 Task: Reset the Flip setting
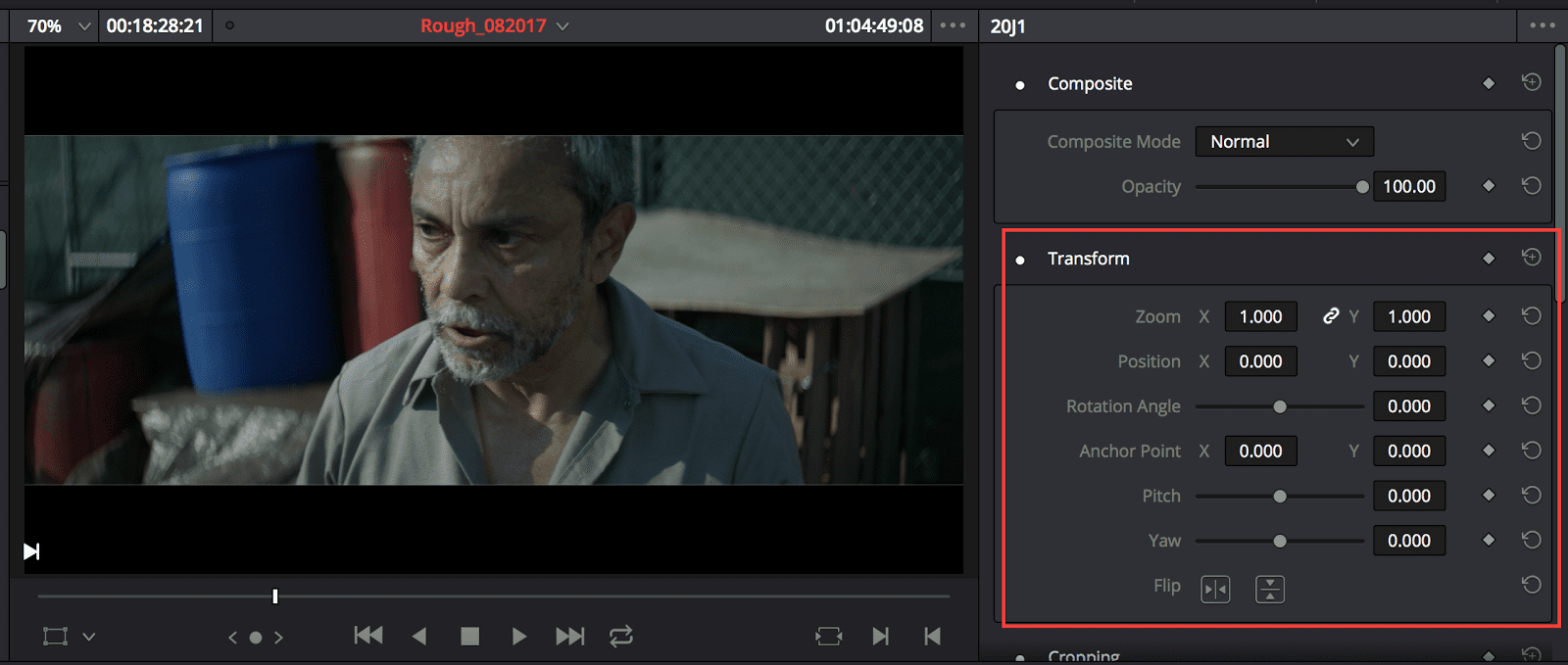tap(1531, 585)
